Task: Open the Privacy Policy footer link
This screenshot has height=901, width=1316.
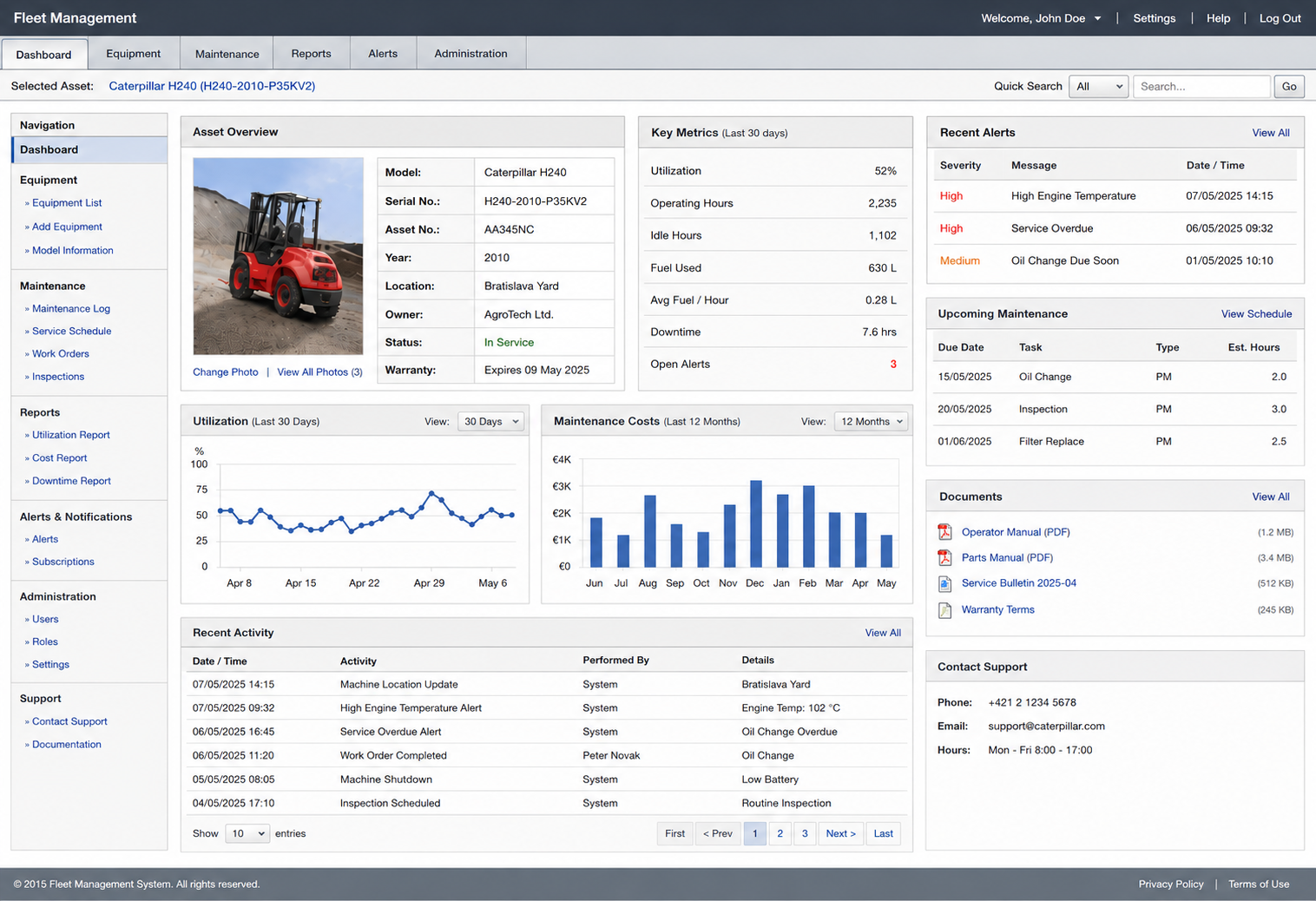Action: [1171, 884]
